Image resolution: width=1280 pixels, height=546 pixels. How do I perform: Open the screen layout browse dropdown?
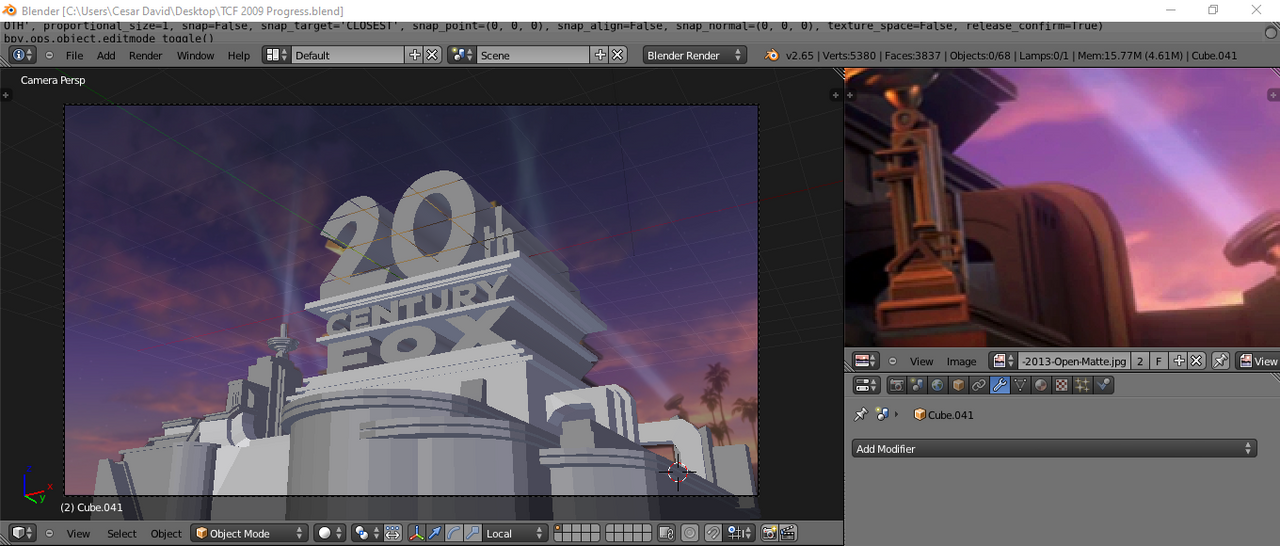[277, 55]
